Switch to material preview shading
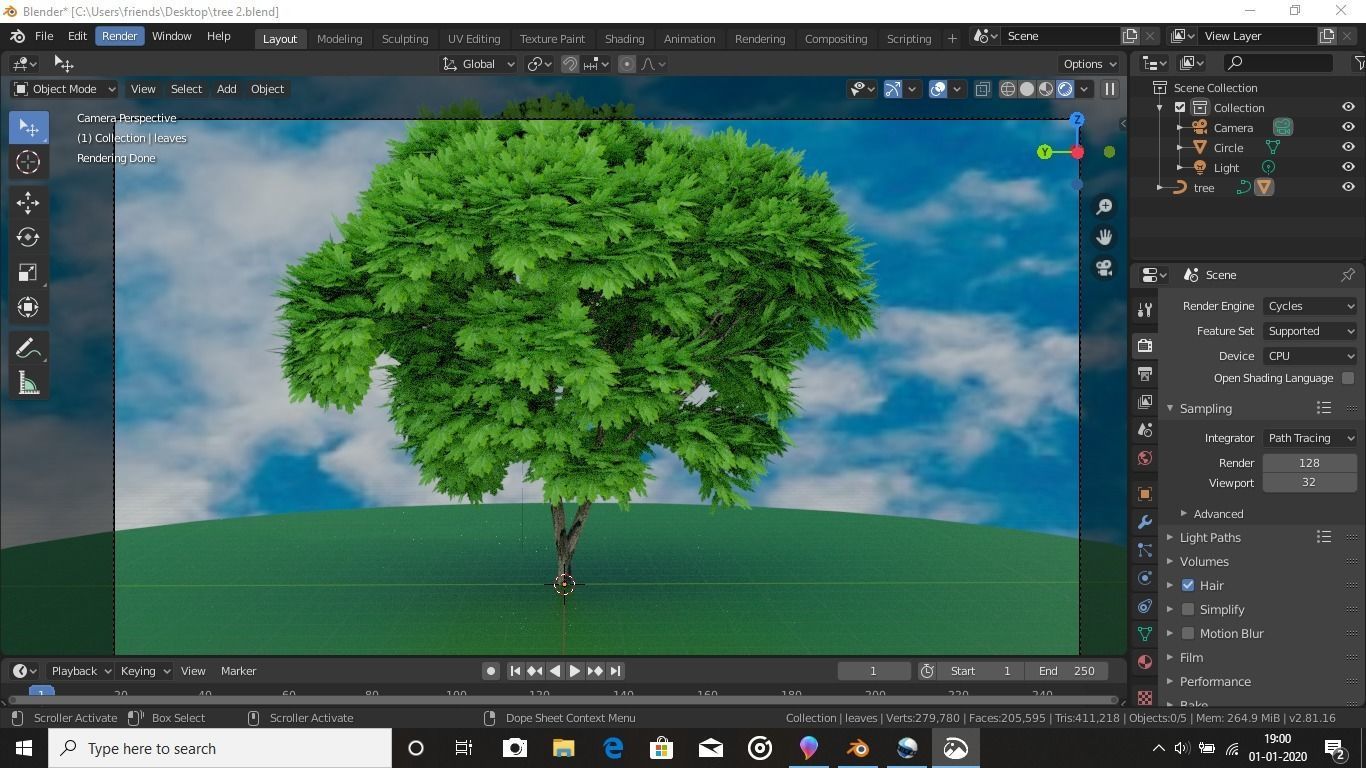Screen dimensions: 1366x768 point(1046,89)
